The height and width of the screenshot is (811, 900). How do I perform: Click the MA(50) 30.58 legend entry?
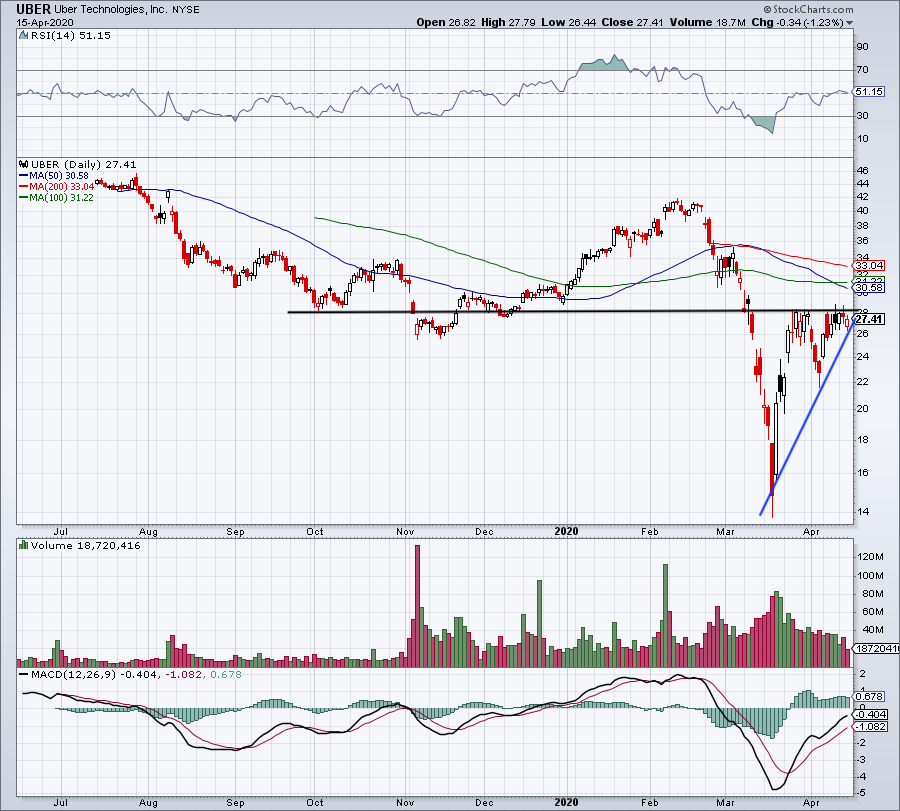point(55,176)
